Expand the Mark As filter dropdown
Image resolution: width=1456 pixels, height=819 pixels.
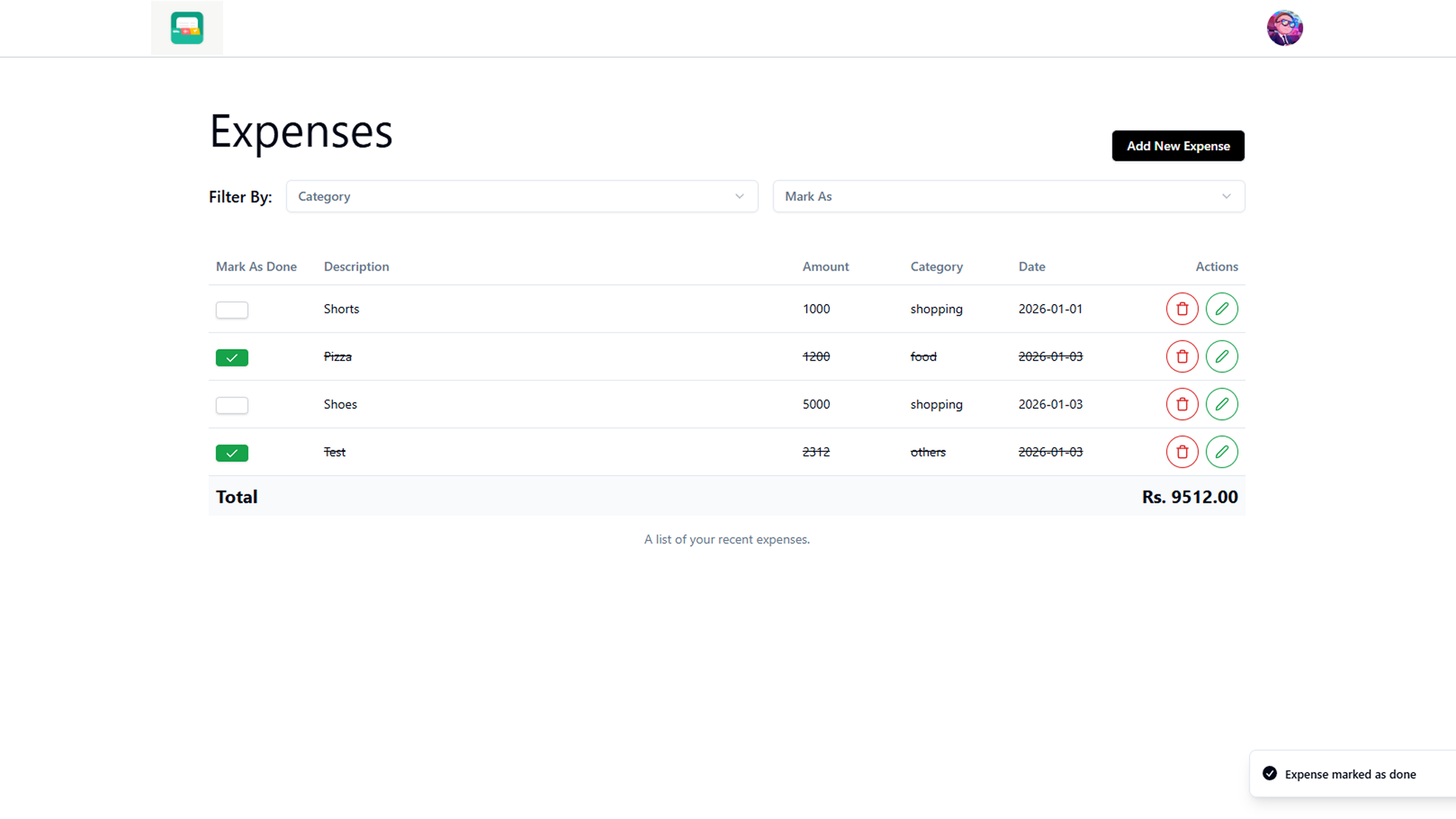coord(1008,196)
